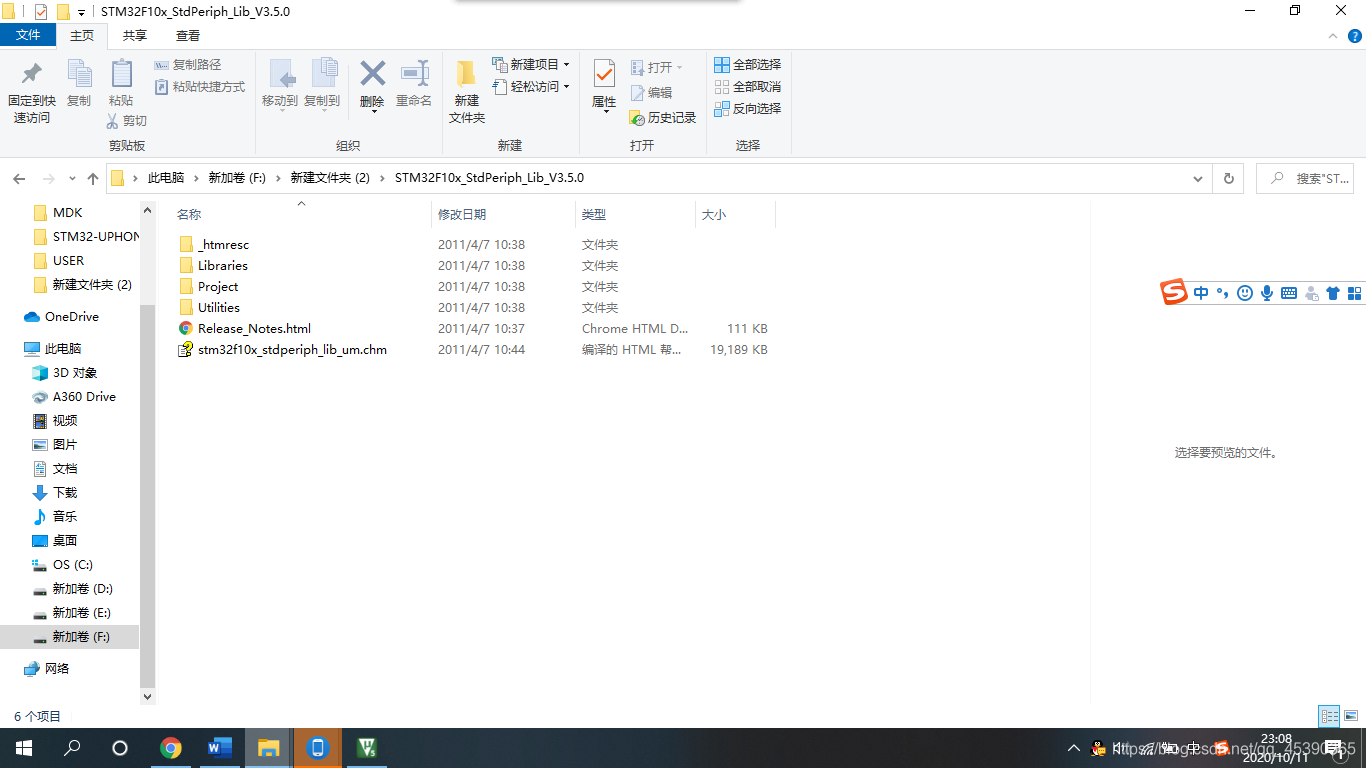Click the Move To (移动到) icon
Screen dimensions: 1366x768
pos(280,74)
